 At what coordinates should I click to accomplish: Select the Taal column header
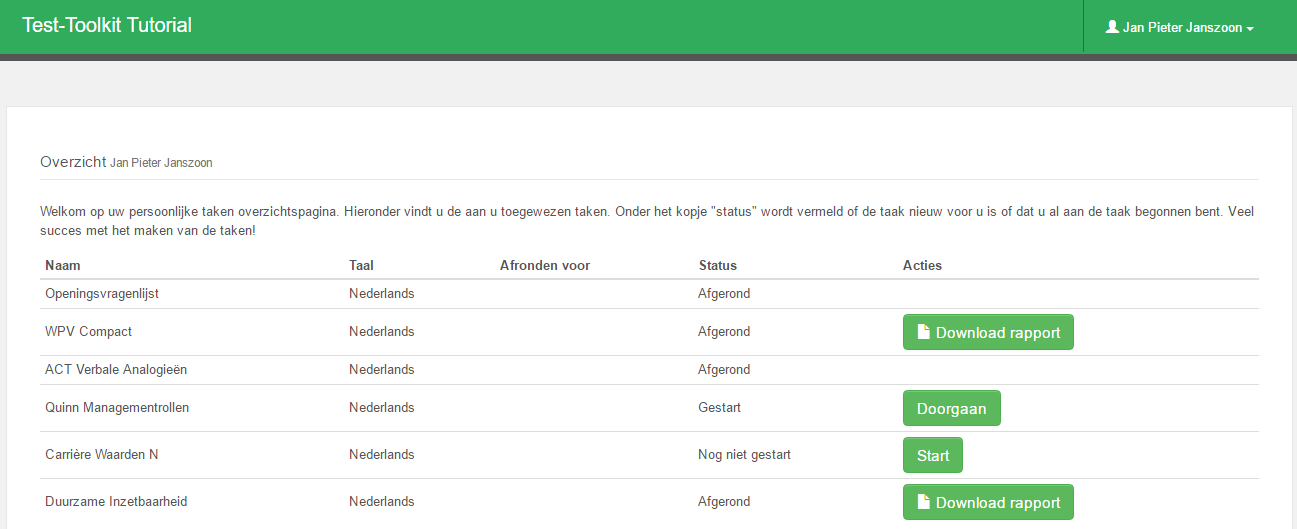coord(361,265)
